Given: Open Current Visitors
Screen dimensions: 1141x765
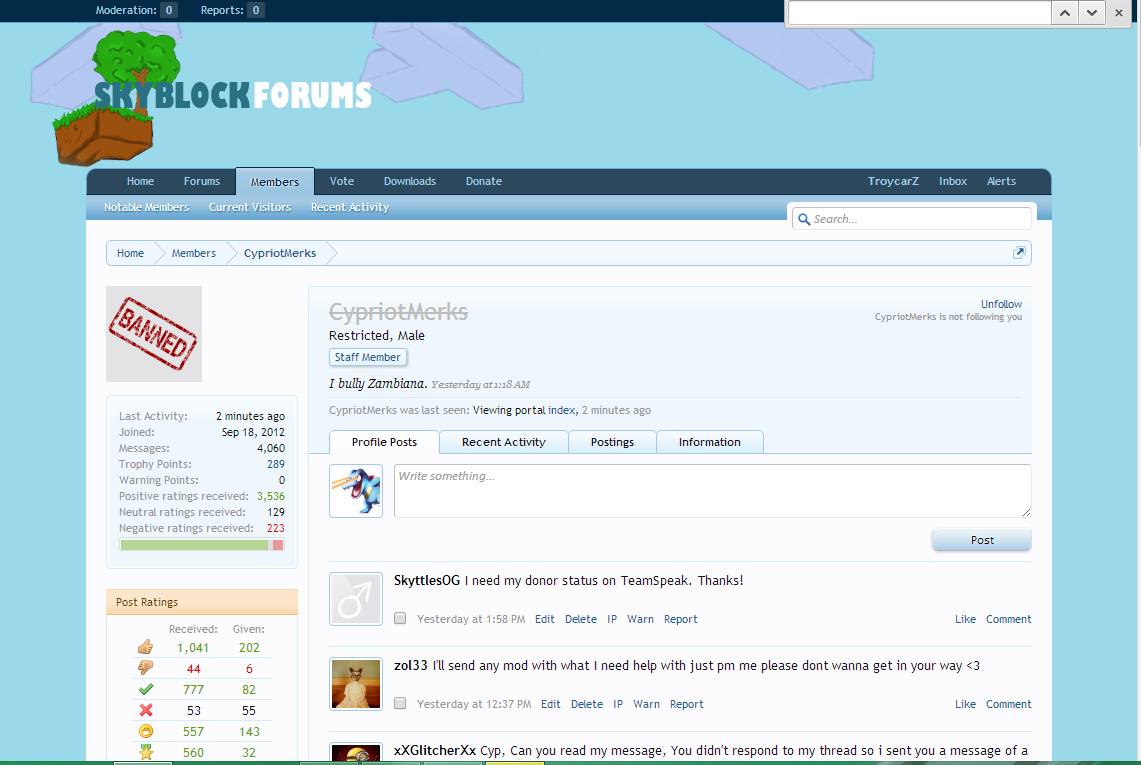Looking at the screenshot, I should [250, 207].
